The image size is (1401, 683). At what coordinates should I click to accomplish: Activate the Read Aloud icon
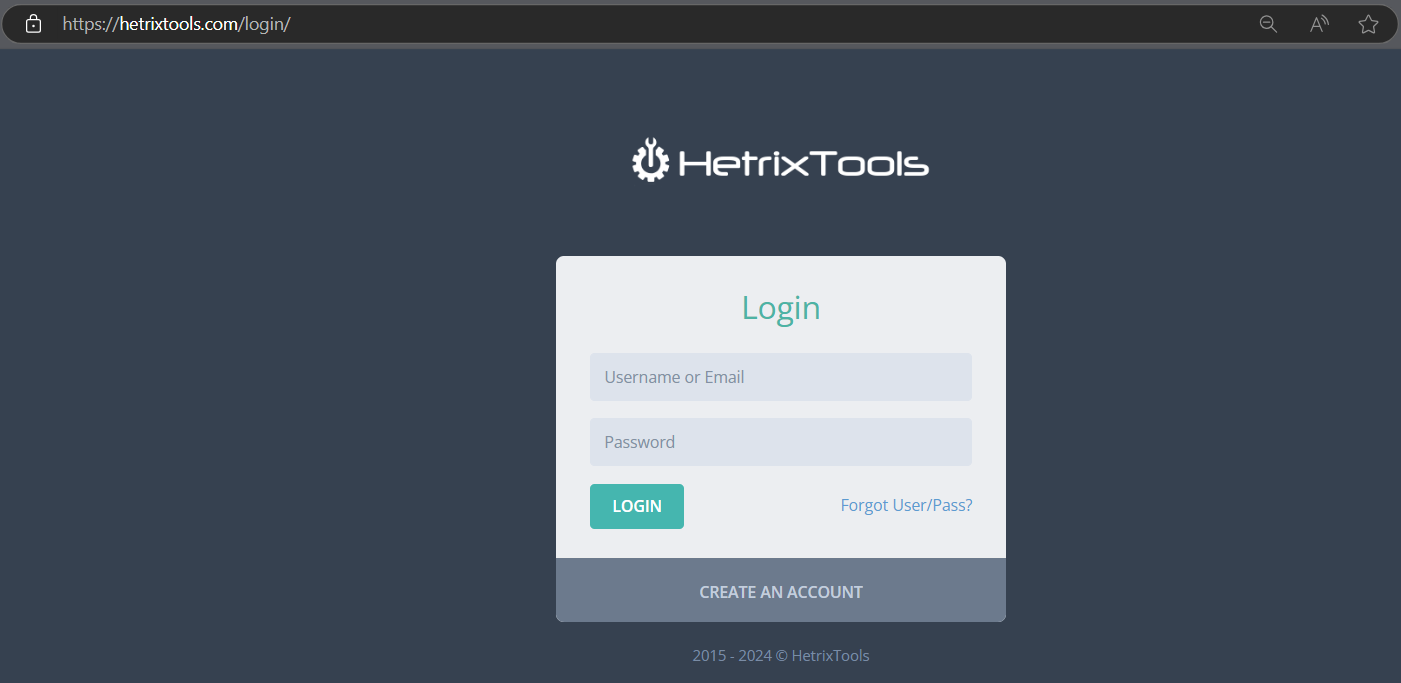(x=1319, y=24)
